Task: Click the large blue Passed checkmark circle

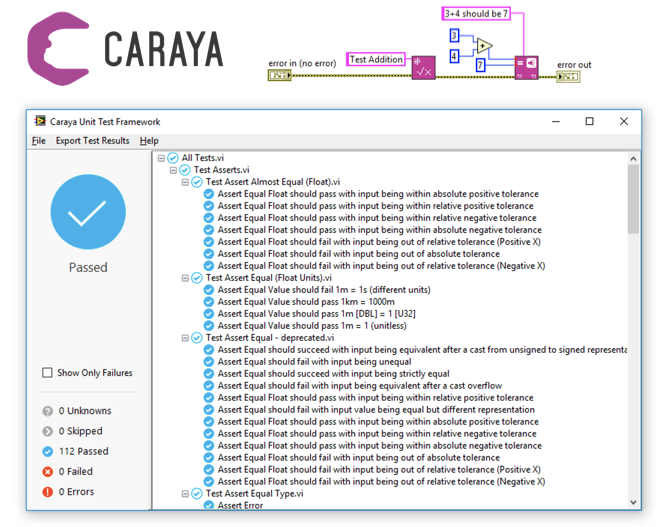Action: 88,211
